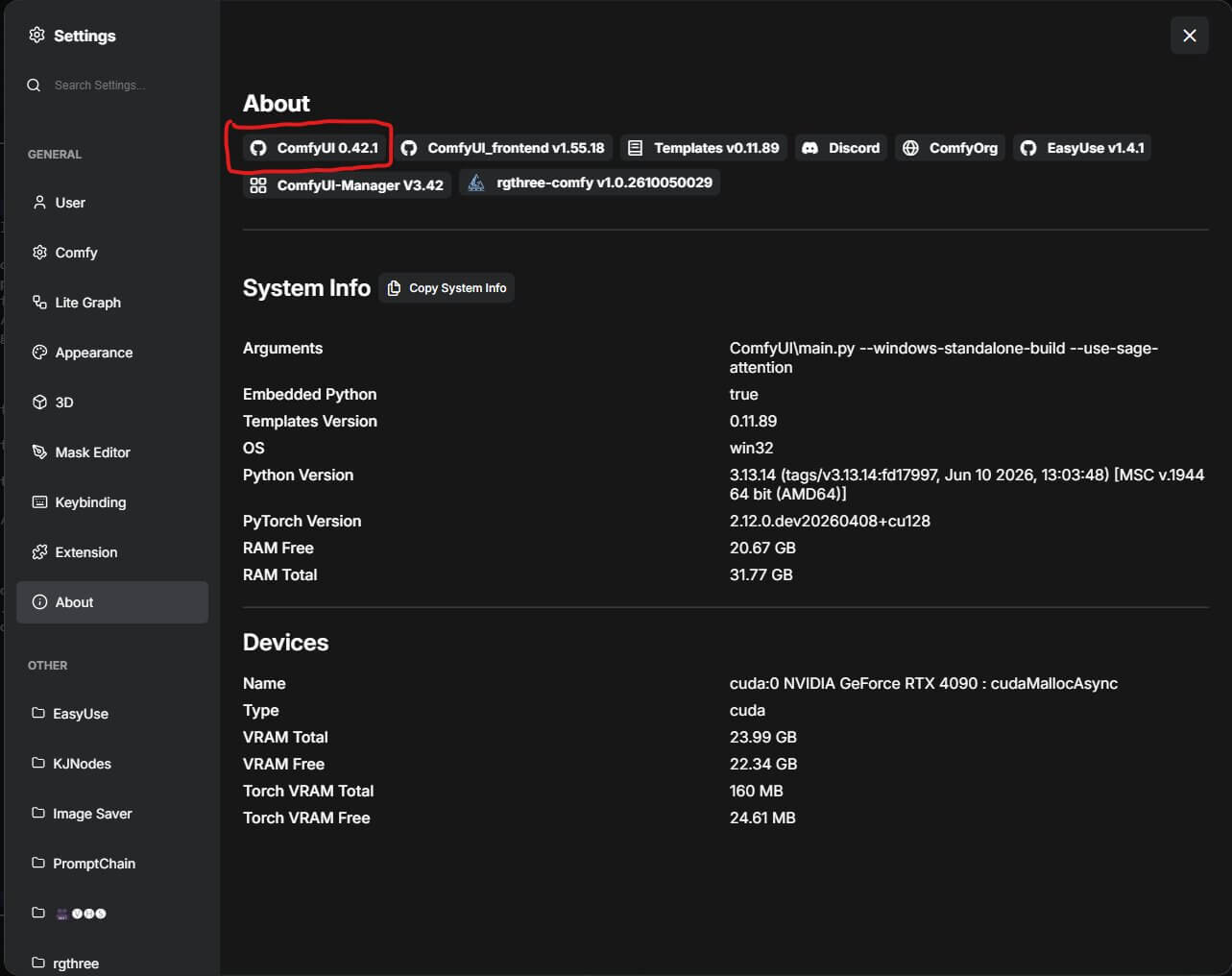Click the Copy System Info button

(447, 288)
